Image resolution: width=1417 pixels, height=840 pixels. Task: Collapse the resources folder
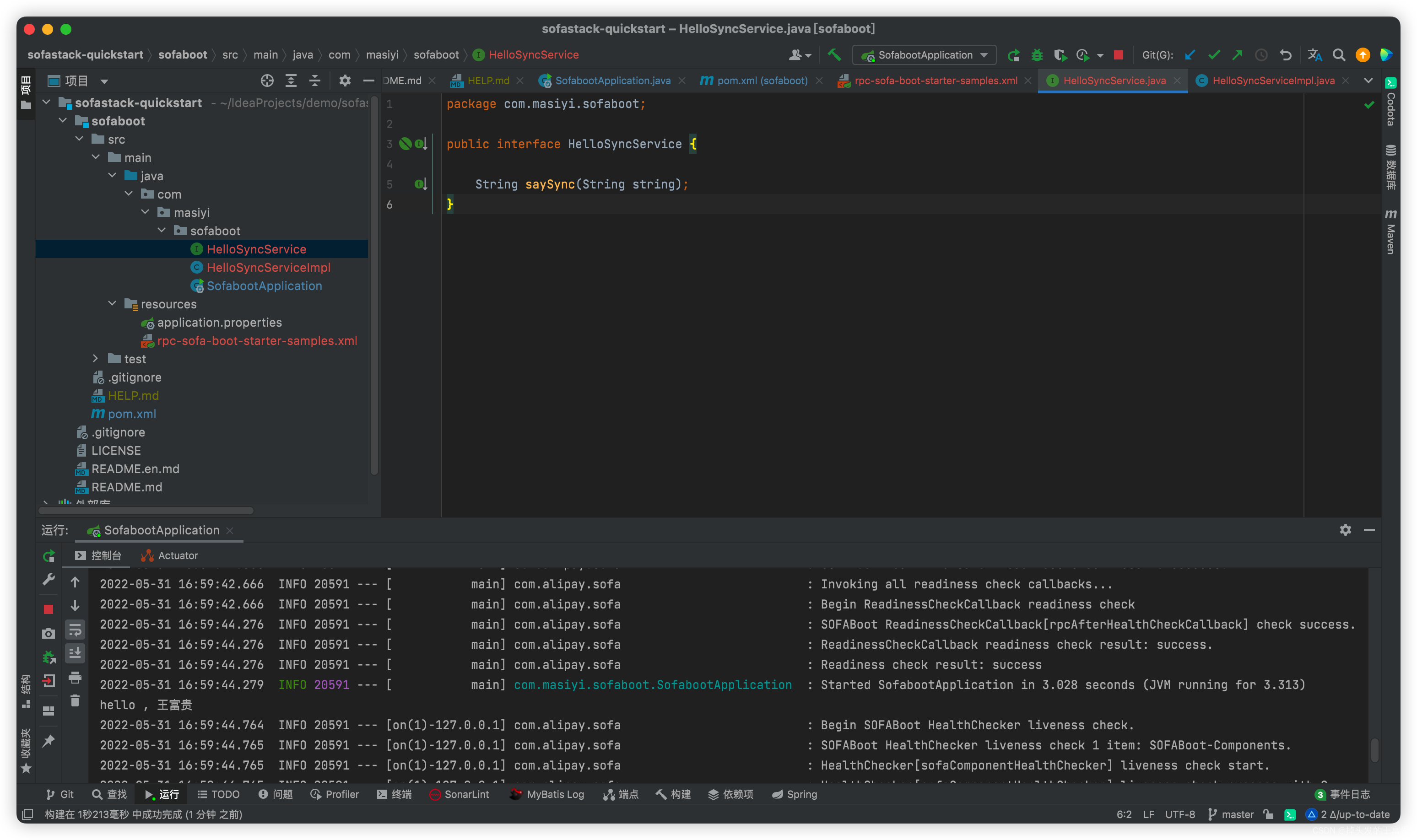113,303
